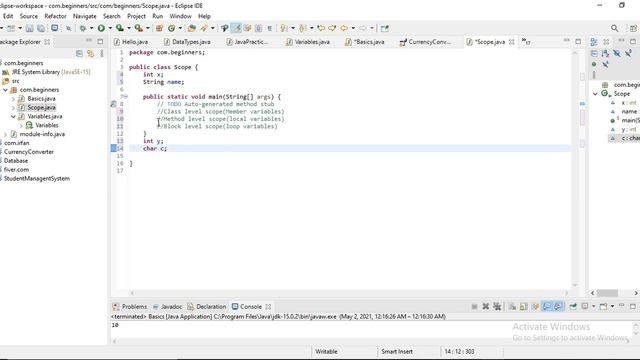
Task: Click Remove All Terminated Launches in the Console toolbar
Action: pos(497,306)
